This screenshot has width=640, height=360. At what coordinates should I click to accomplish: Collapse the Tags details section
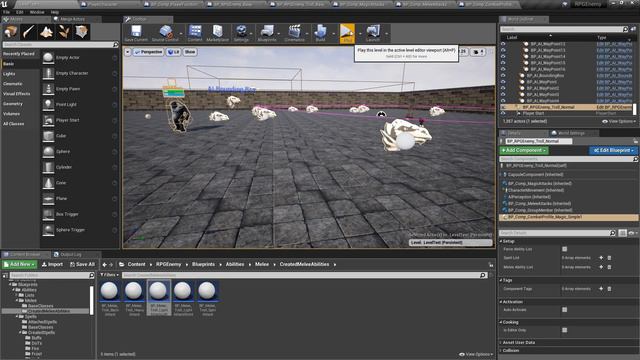coord(501,280)
